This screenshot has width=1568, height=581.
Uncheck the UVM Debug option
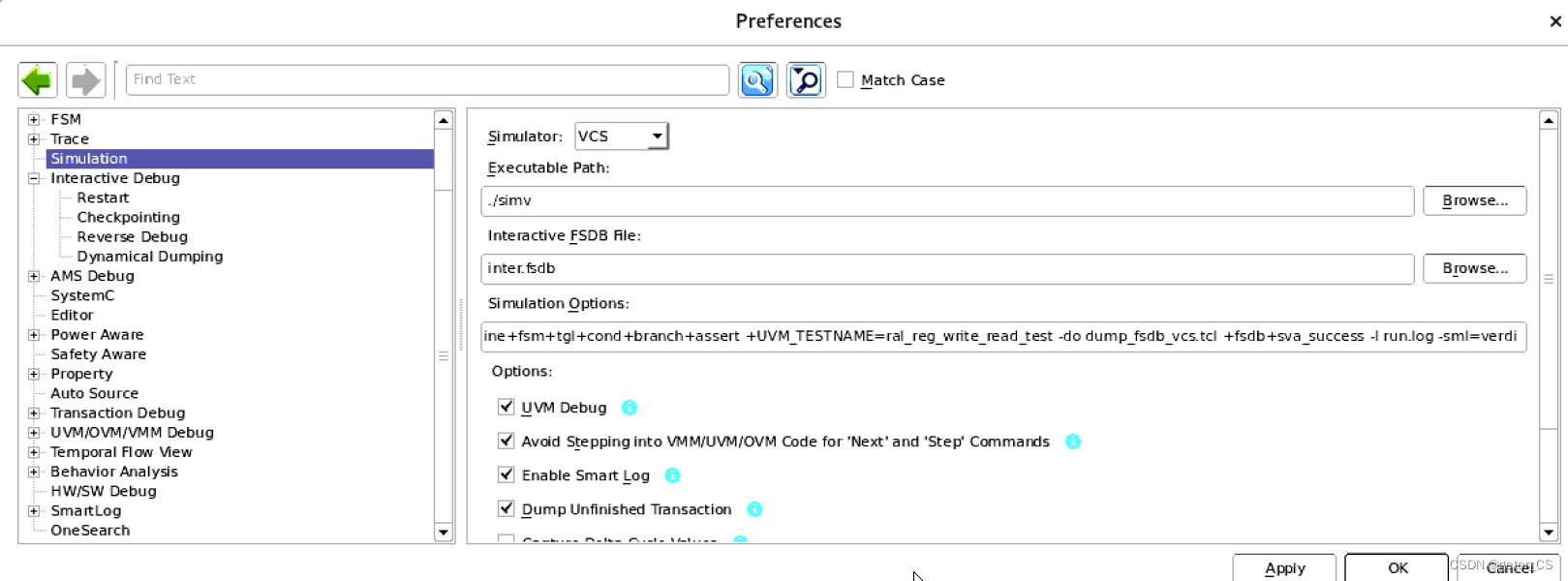pos(506,408)
